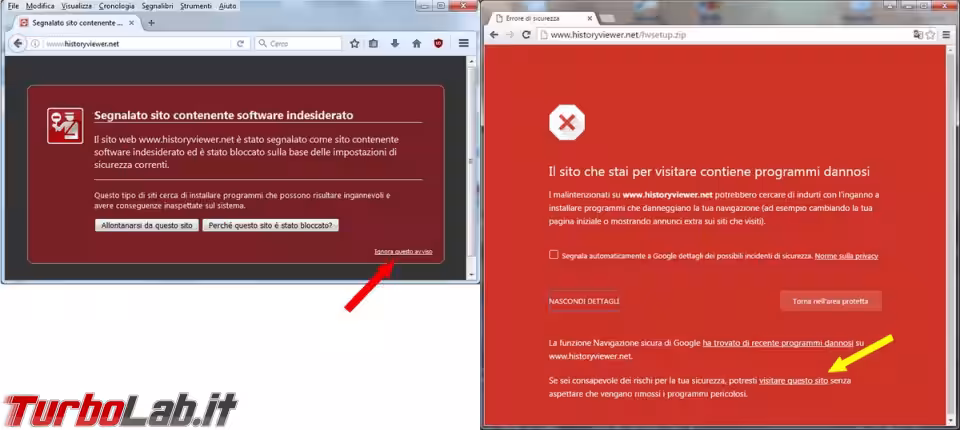960x430 pixels.
Task: Open the 'Norme sulla privacy' link
Action: tap(846, 255)
